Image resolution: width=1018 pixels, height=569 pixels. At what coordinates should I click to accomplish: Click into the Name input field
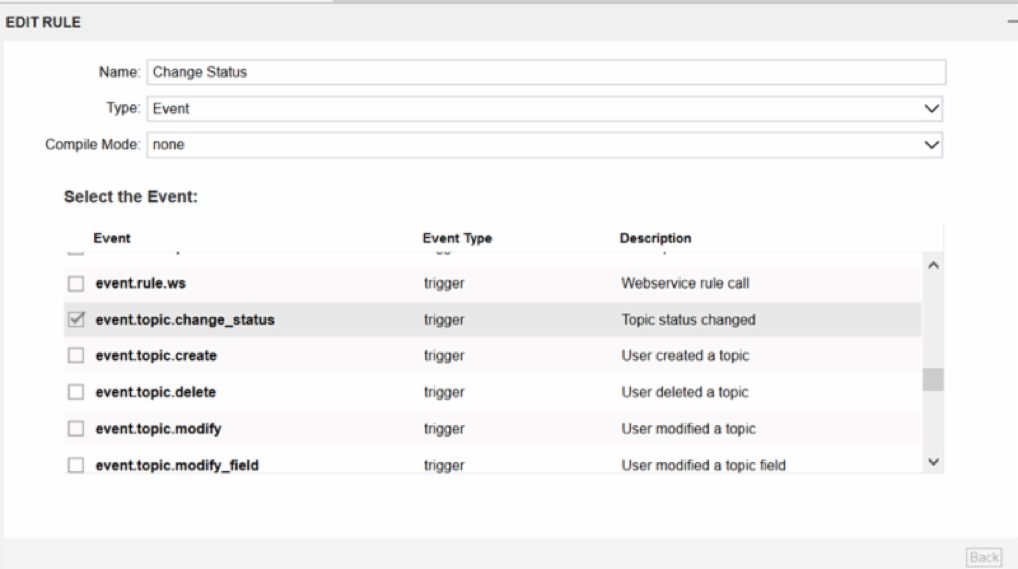[x=545, y=72]
